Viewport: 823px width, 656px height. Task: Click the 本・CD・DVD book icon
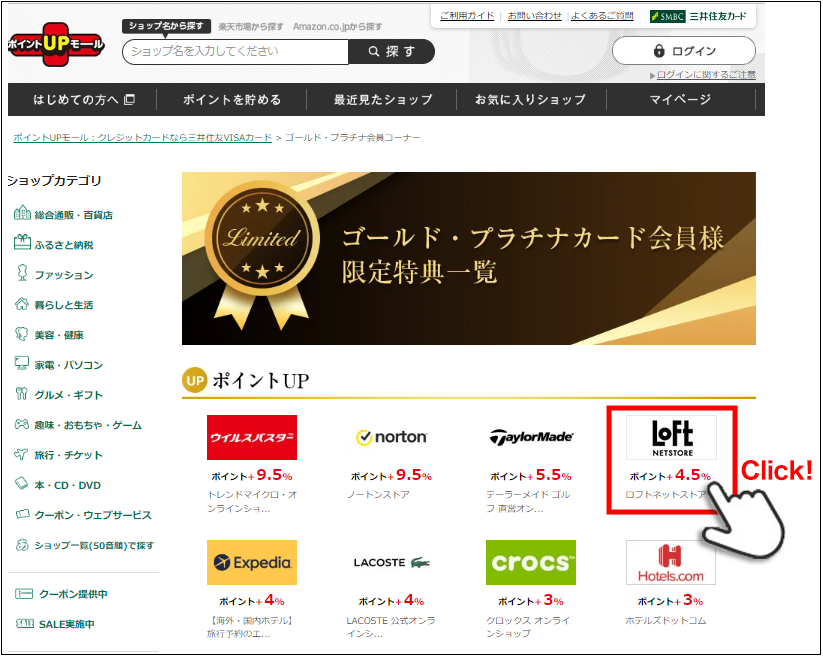tap(21, 483)
